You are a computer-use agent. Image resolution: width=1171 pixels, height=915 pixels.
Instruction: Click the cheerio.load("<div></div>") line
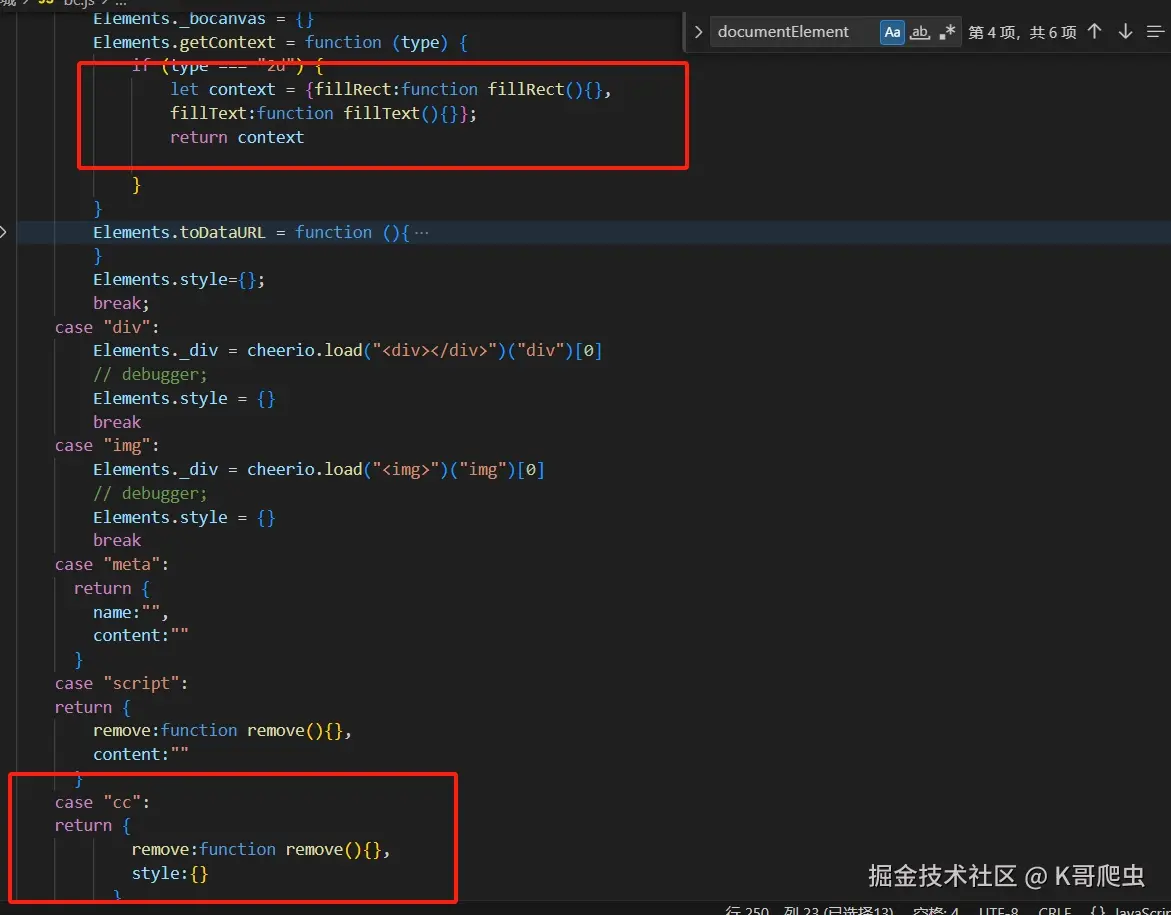point(347,351)
